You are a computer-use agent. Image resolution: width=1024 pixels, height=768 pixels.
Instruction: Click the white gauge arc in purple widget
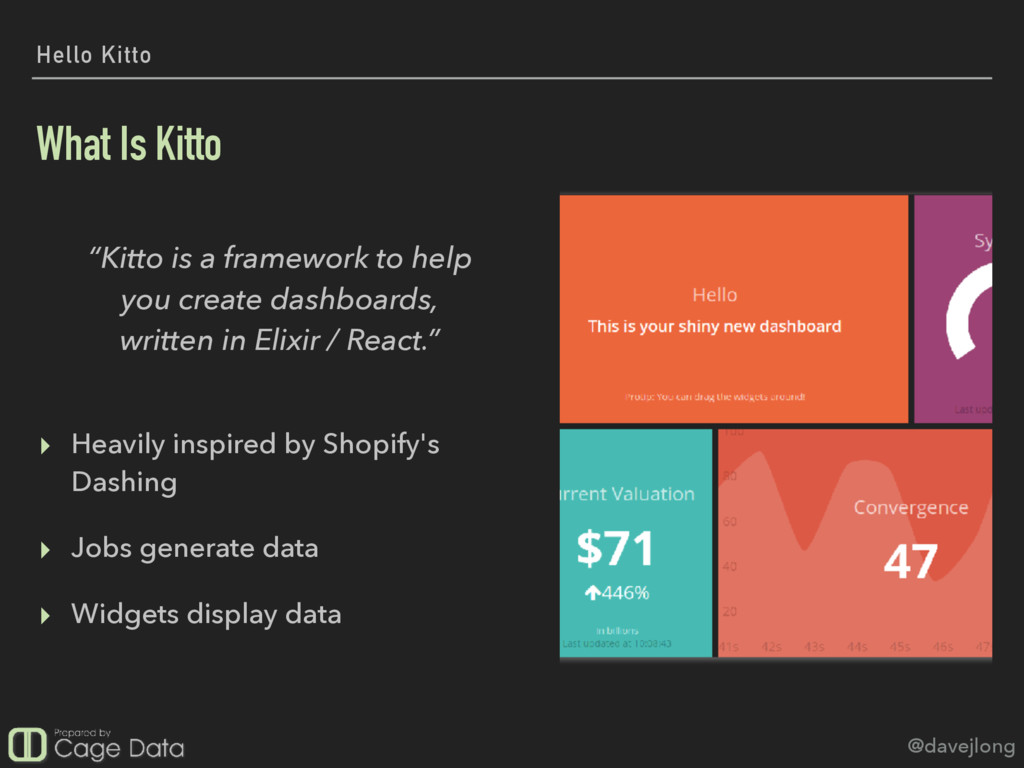click(x=968, y=312)
